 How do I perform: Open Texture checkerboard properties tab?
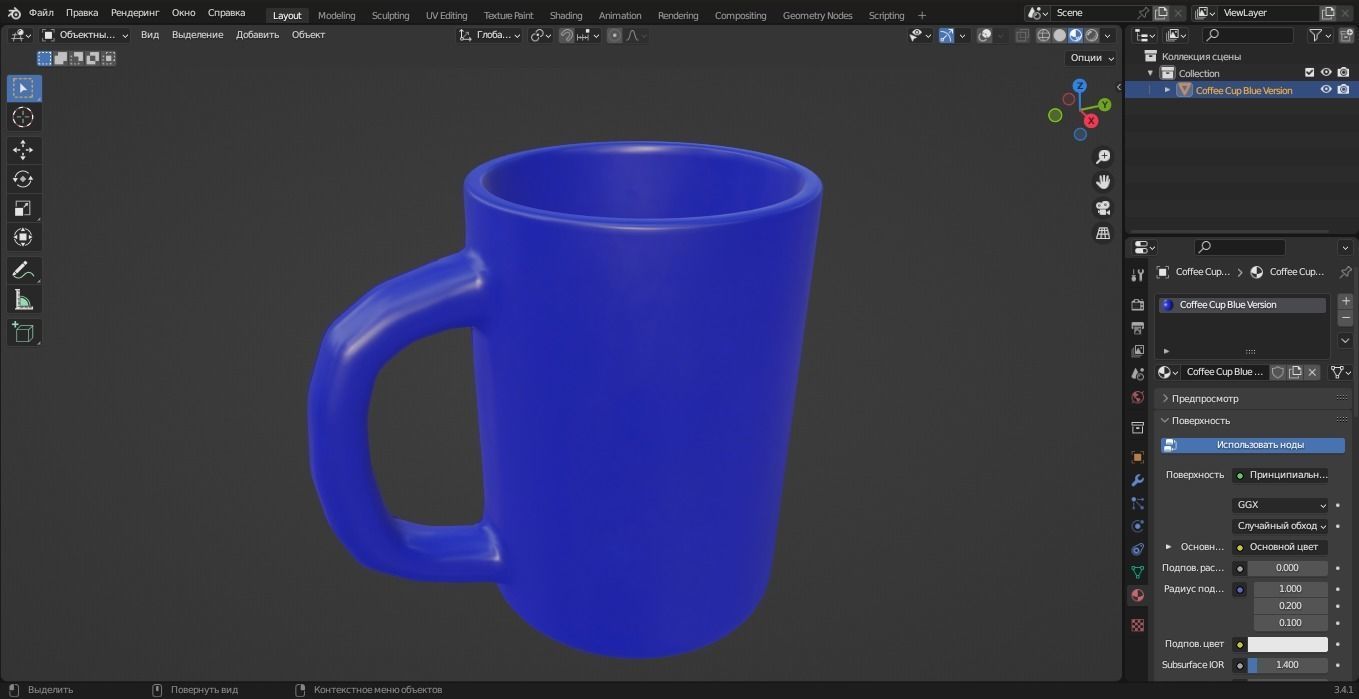pos(1137,625)
